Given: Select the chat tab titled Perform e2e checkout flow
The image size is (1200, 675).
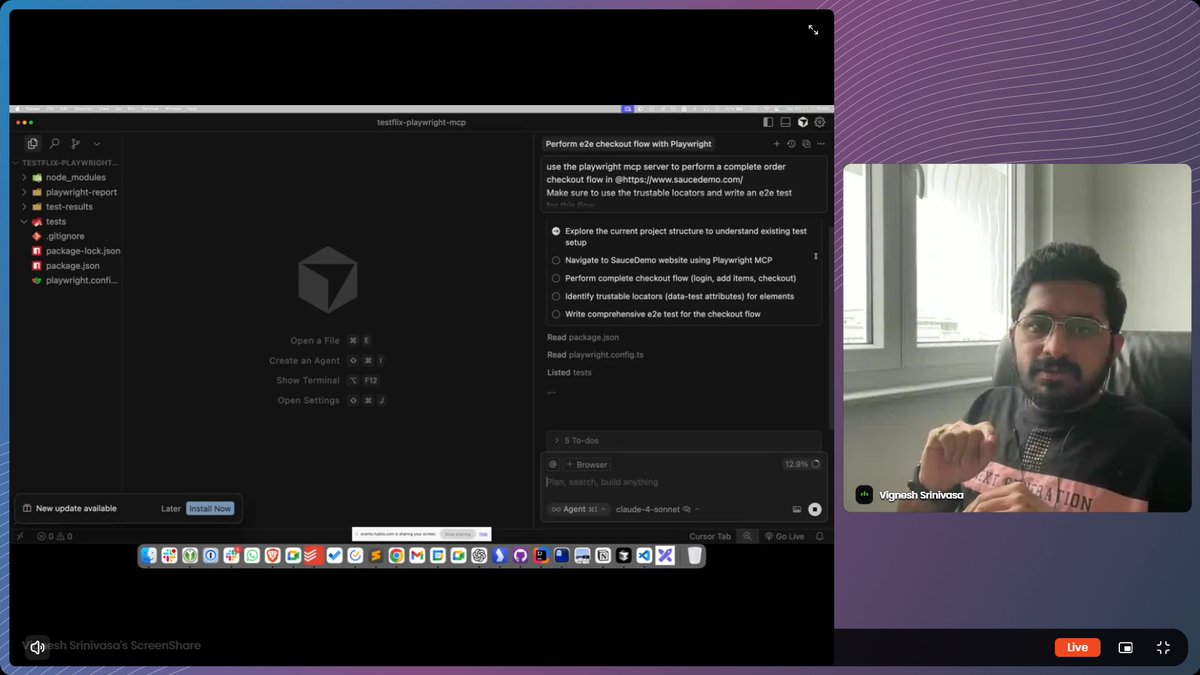Looking at the screenshot, I should (x=628, y=144).
